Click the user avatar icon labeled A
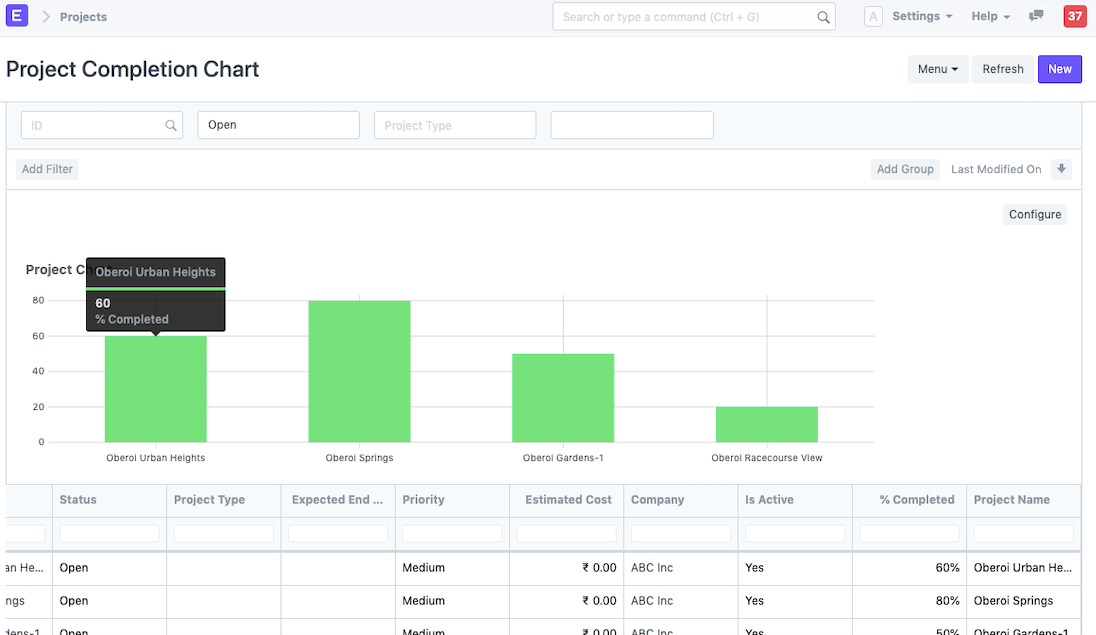 pos(873,17)
